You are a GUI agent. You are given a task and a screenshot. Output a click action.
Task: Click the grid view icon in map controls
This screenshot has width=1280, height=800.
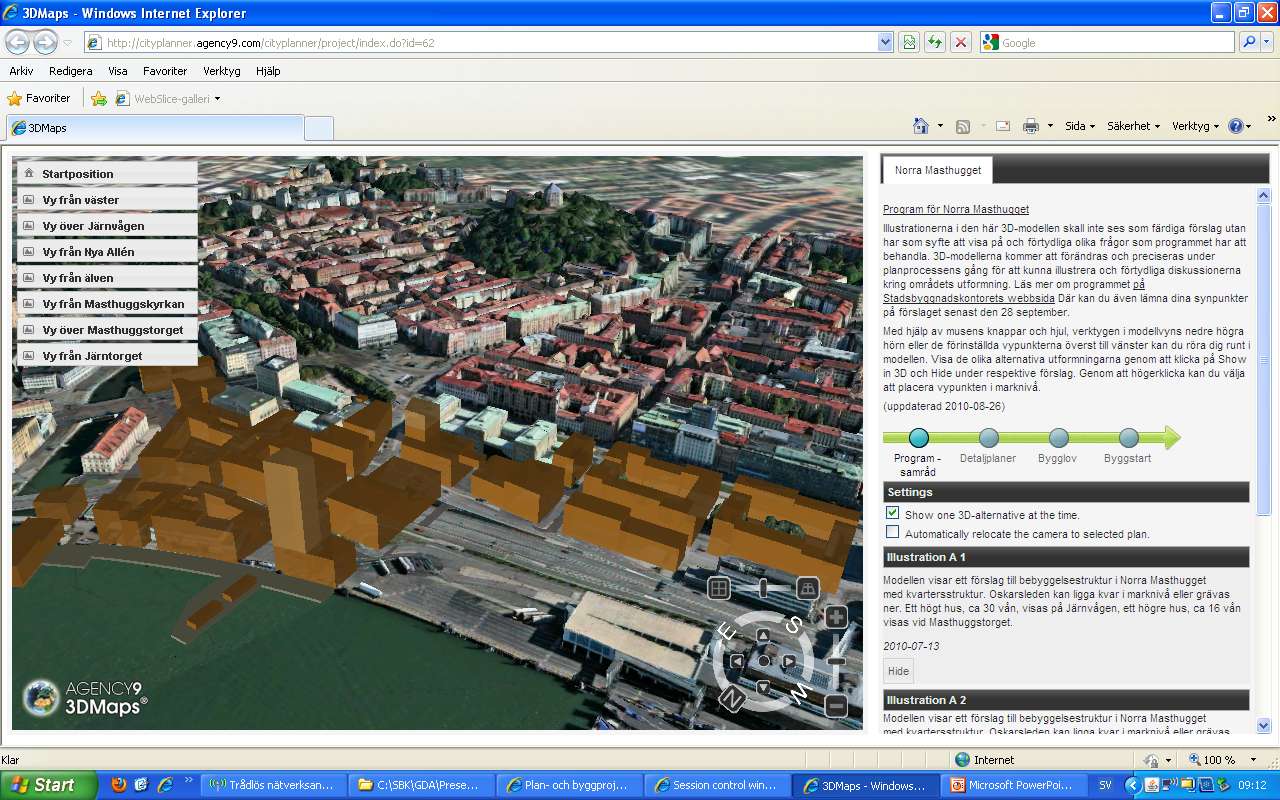pyautogui.click(x=718, y=588)
